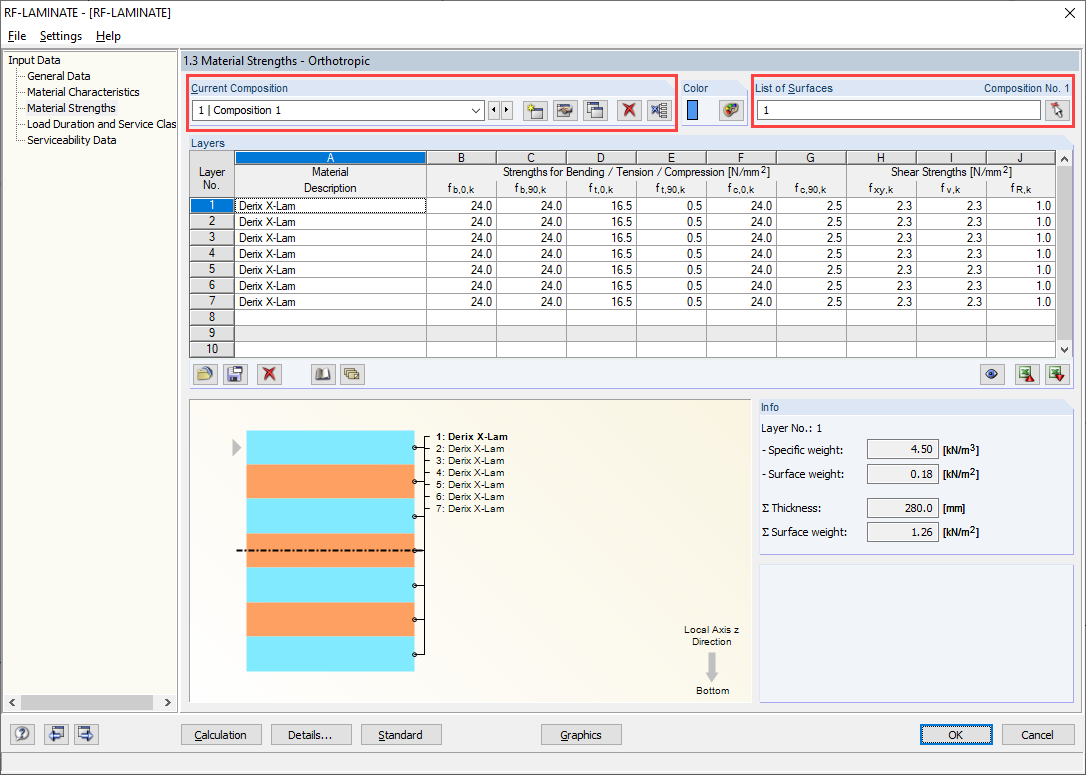Image resolution: width=1086 pixels, height=775 pixels.
Task: Click the Σ Surface weight field 1.26
Action: click(902, 532)
